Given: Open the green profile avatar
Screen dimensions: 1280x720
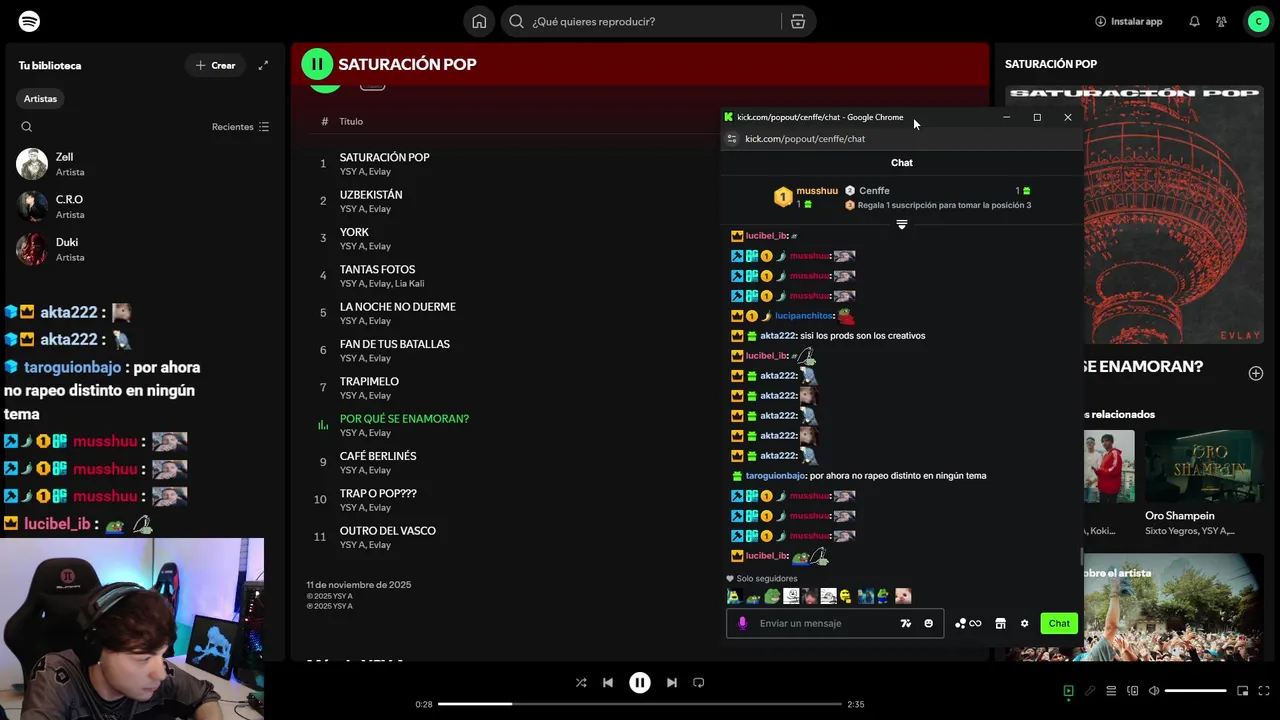Looking at the screenshot, I should [x=1258, y=21].
